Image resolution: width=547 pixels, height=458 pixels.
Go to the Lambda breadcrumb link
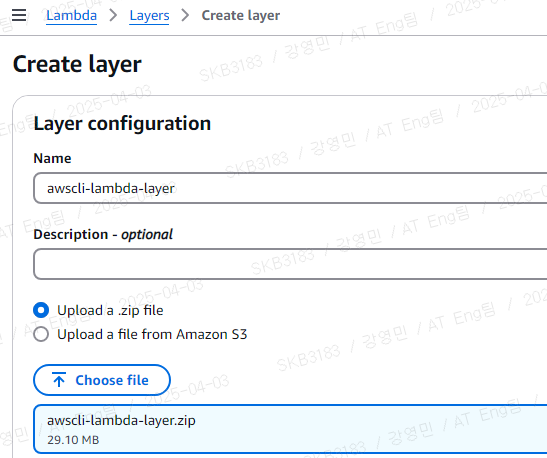point(72,16)
